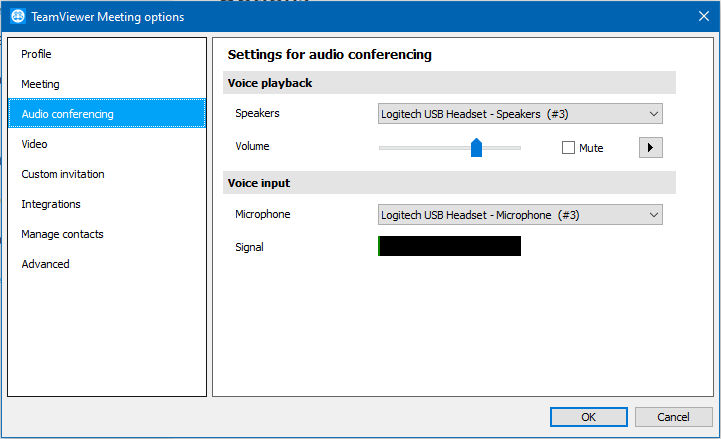The height and width of the screenshot is (439, 721).
Task: Click the volume slider handle
Action: tap(476, 148)
